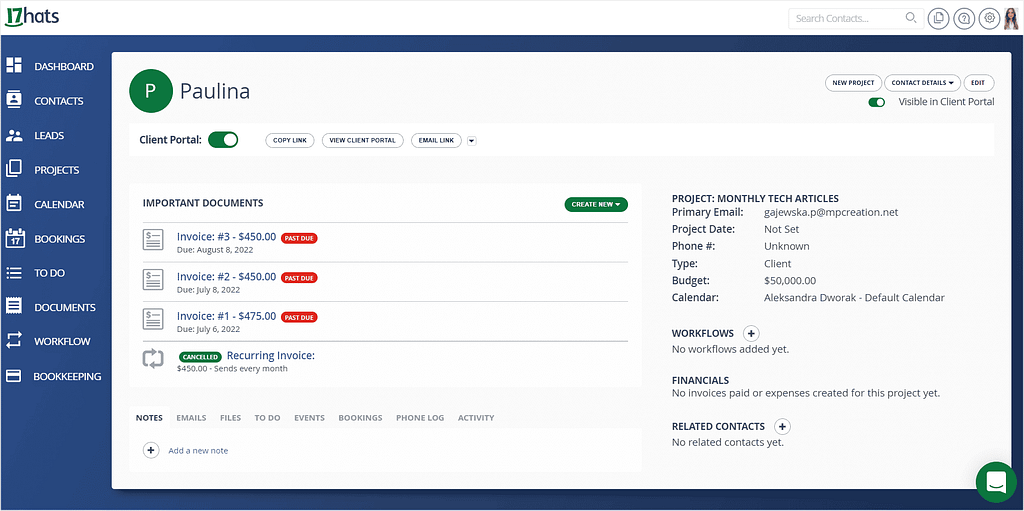Screen dimensions: 1024x511
Task: Open Bookings sidebar icon
Action: tap(14, 239)
